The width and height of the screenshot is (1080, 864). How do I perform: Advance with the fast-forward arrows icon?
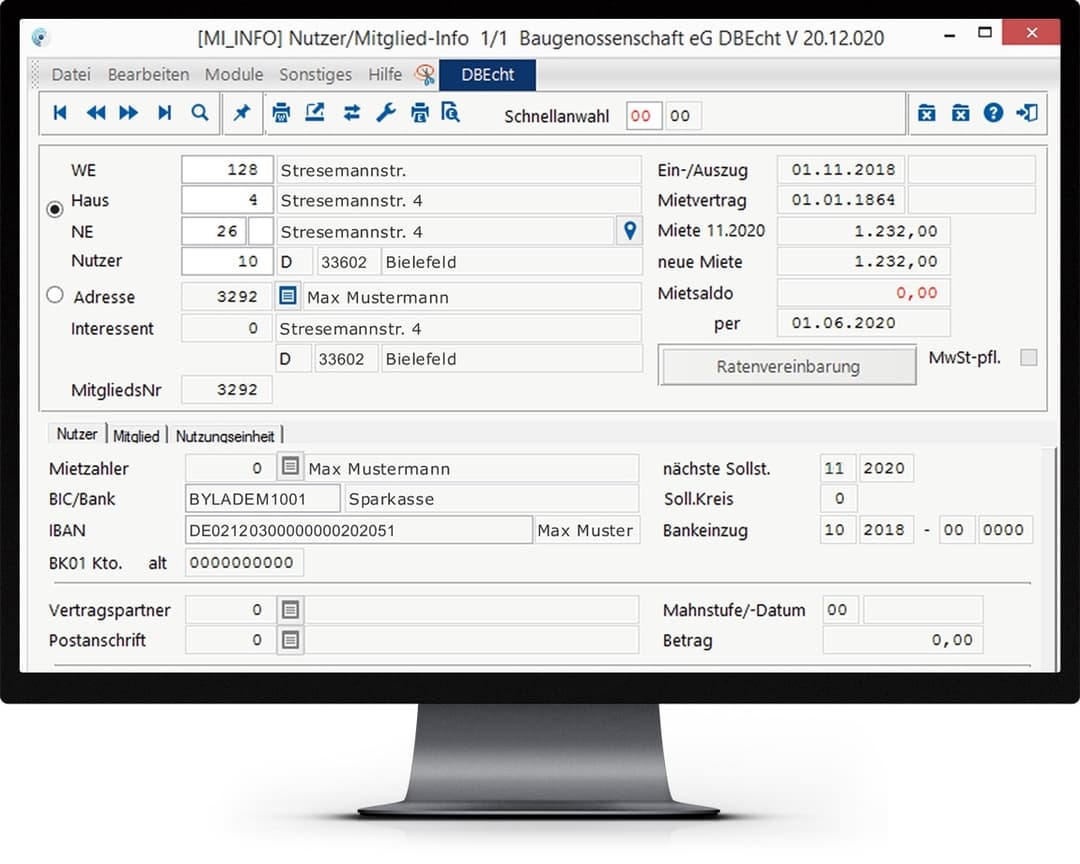(x=129, y=112)
